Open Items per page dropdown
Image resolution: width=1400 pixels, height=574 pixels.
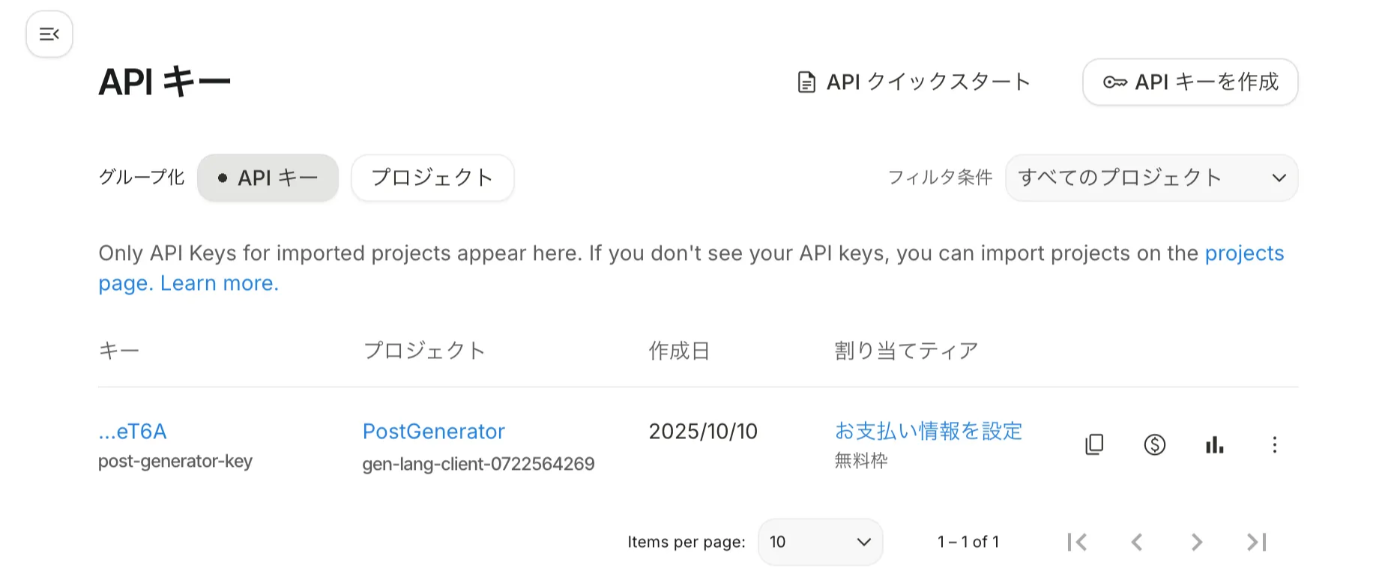820,542
